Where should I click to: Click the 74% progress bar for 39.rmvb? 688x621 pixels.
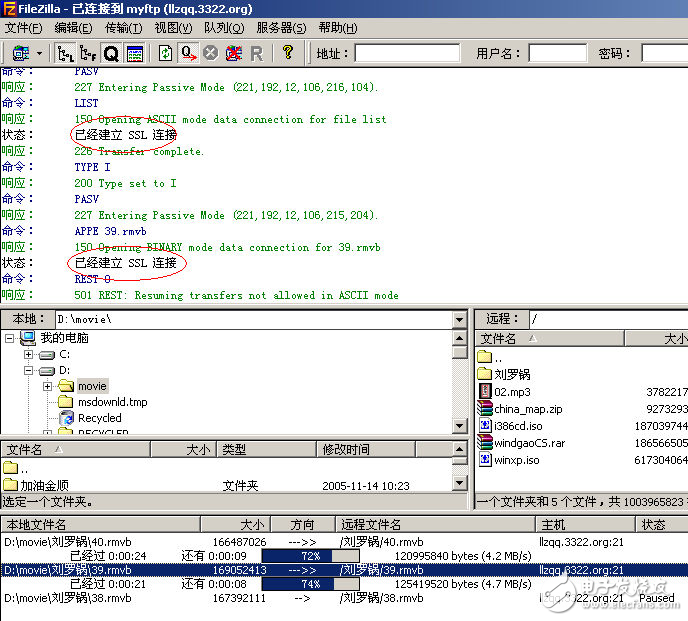[x=311, y=584]
